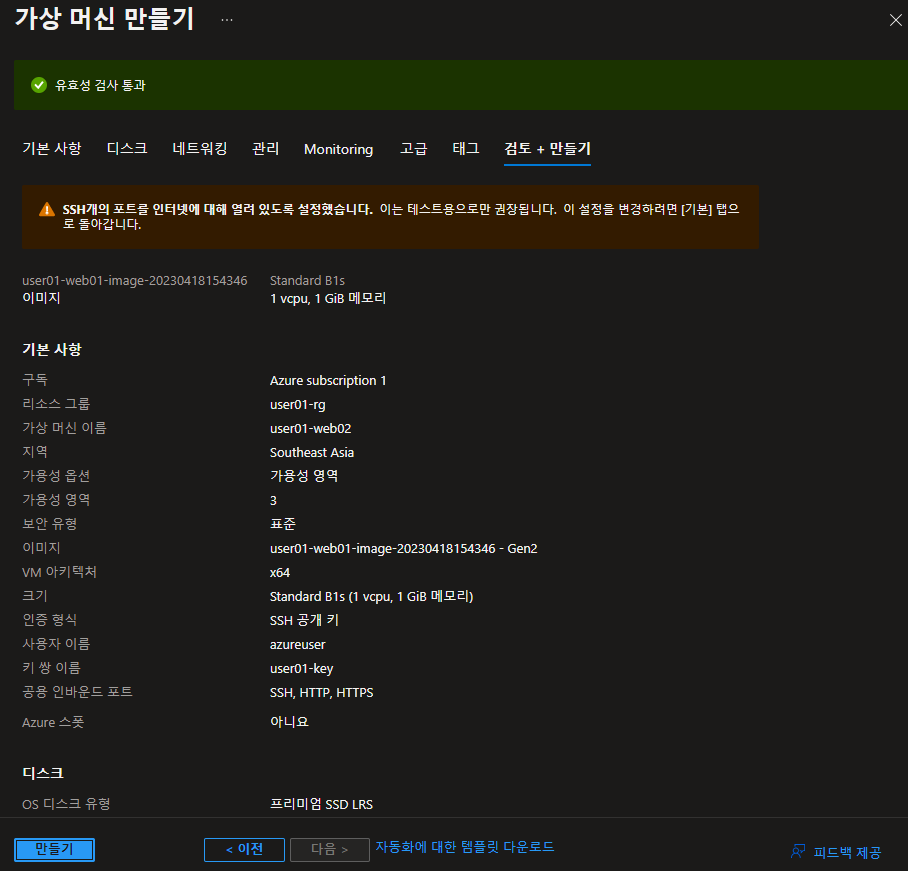Click the 가용성 옵션 value 가용성 영역
Screen dimensions: 908x871
[304, 476]
